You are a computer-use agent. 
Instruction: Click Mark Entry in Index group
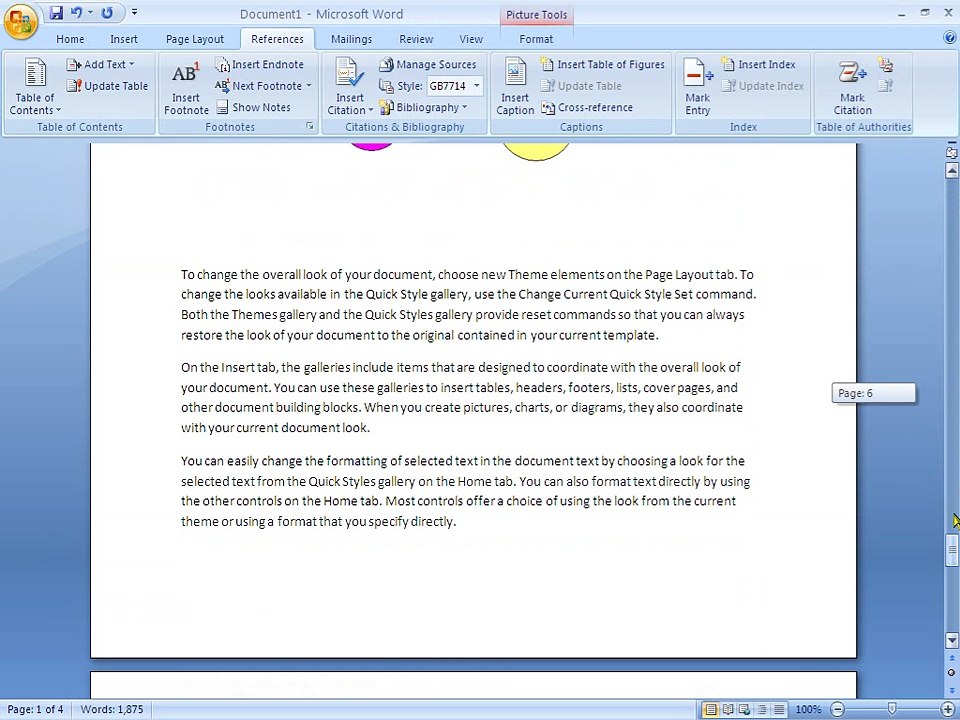point(698,86)
